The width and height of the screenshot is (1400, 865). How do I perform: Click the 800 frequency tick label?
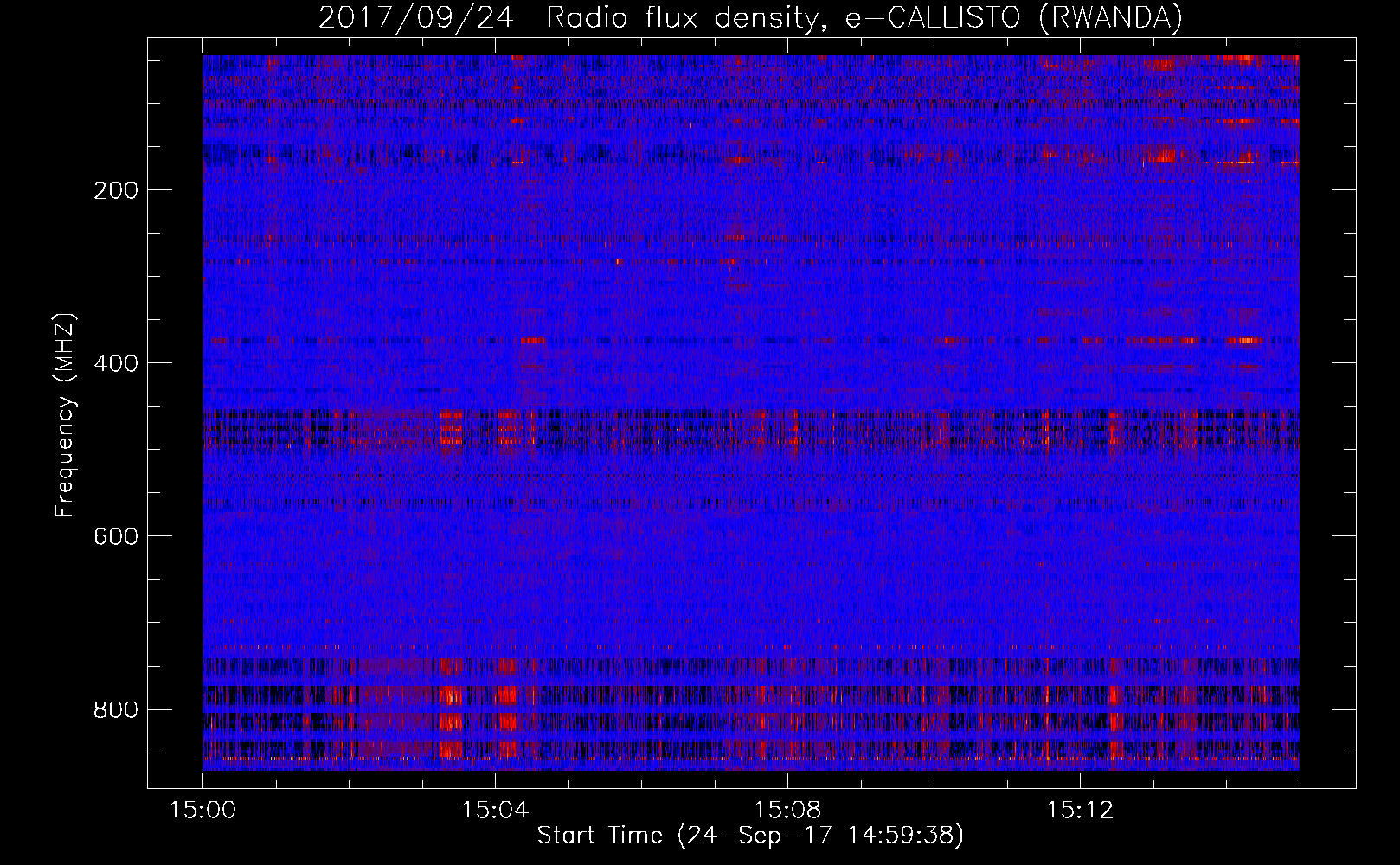click(115, 710)
